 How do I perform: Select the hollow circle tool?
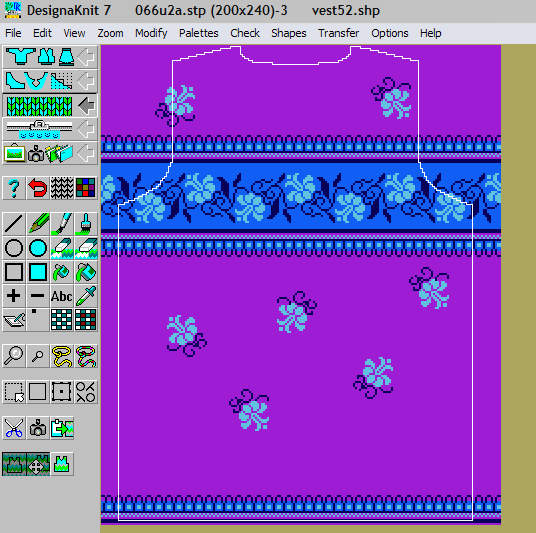pyautogui.click(x=14, y=248)
